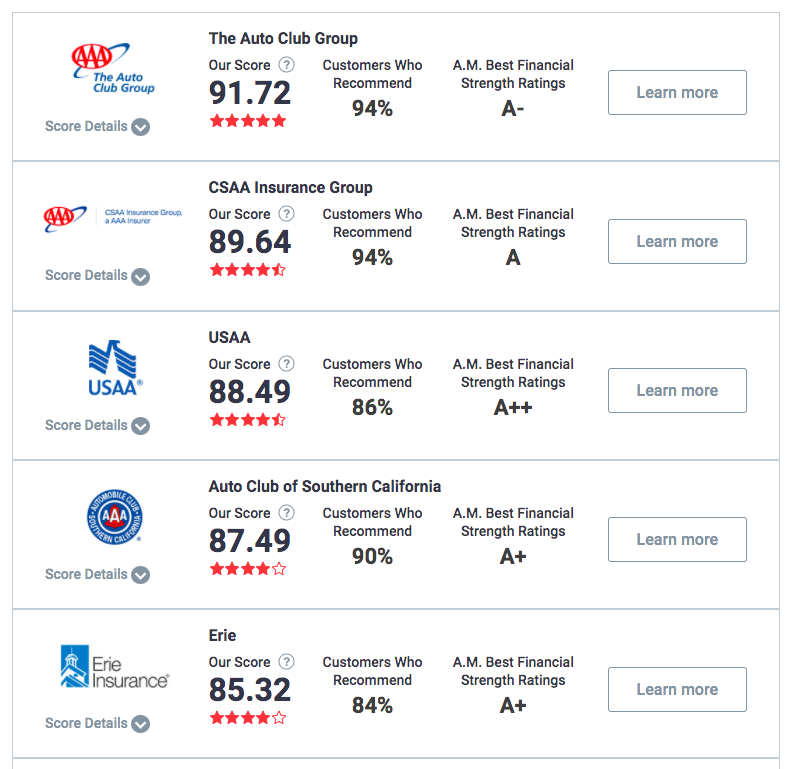The width and height of the screenshot is (797, 769).
Task: Expand Score Details for CSAA Insurance Group
Action: click(97, 276)
